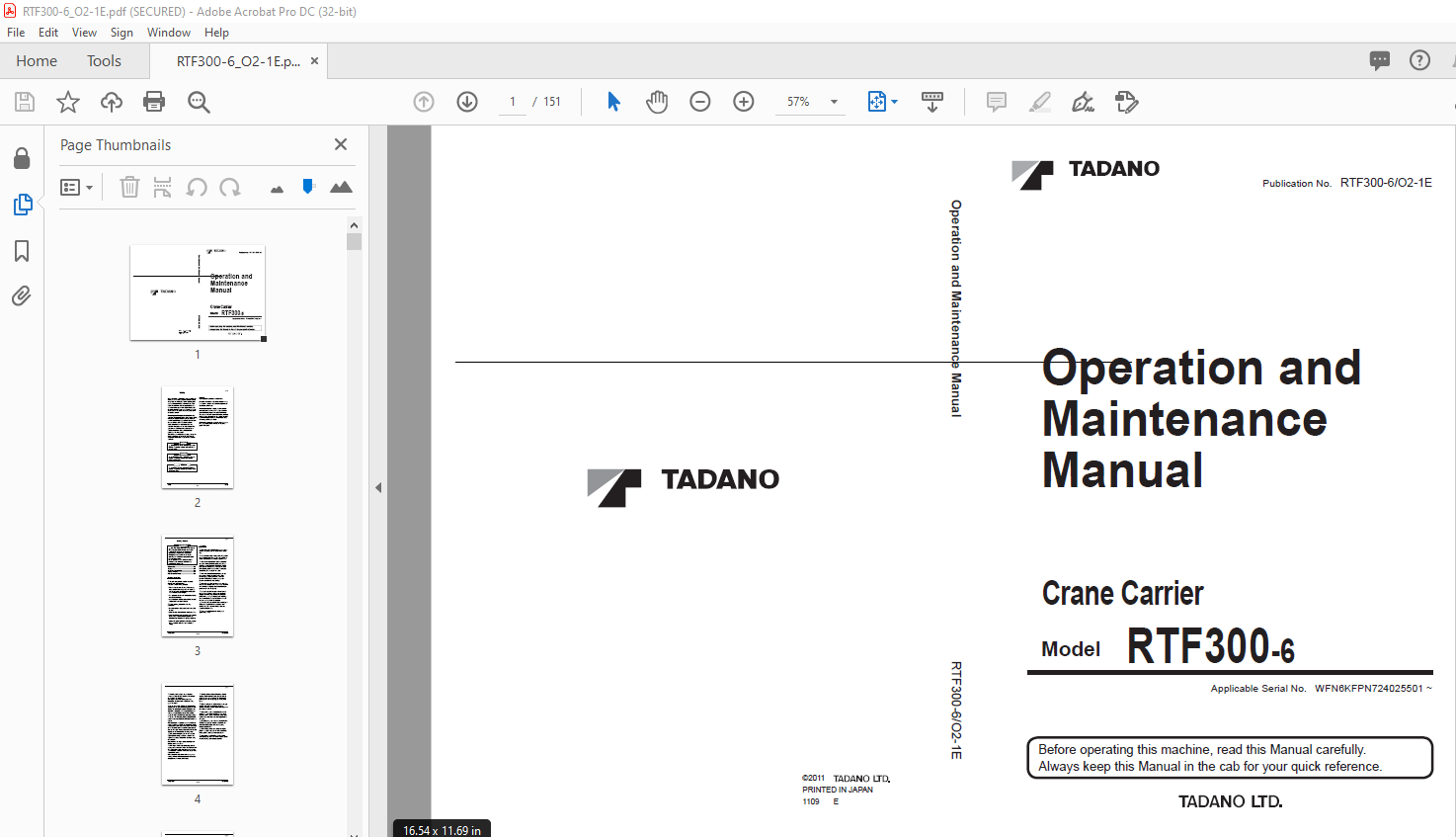Open the security lock panel
This screenshot has width=1456, height=837.
click(22, 158)
